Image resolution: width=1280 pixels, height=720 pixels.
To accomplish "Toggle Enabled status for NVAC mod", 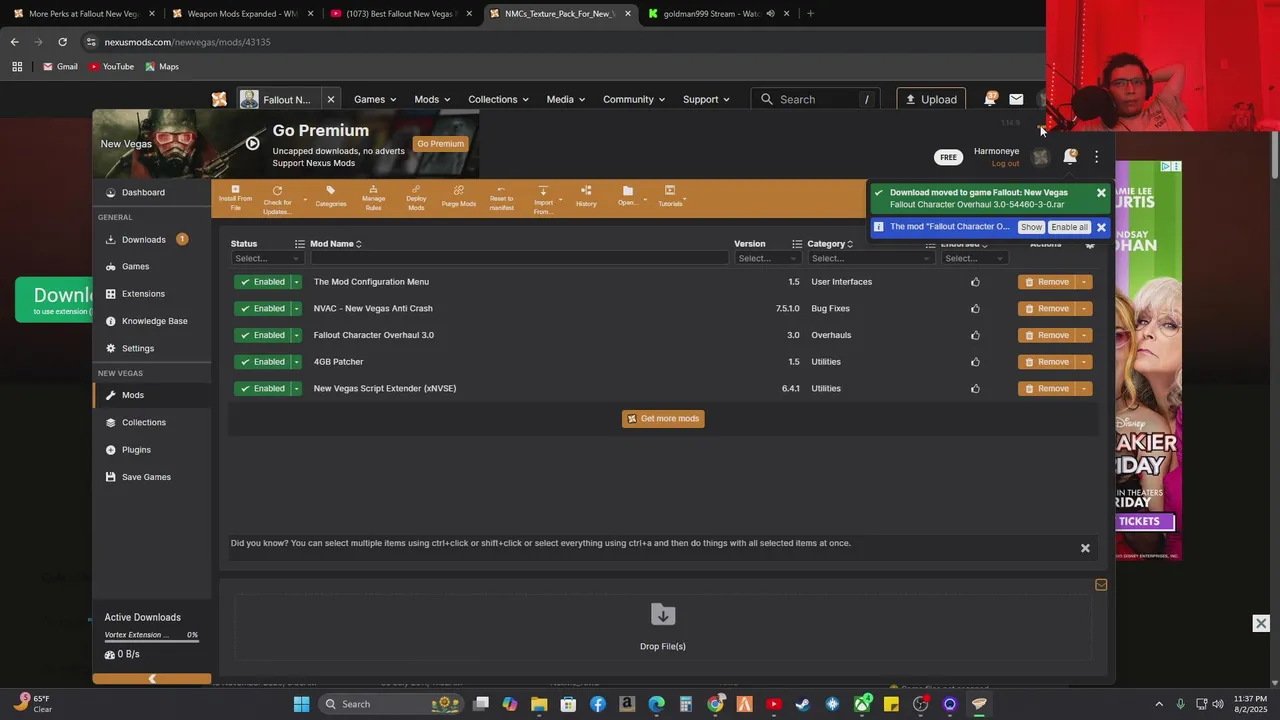I will pos(262,308).
